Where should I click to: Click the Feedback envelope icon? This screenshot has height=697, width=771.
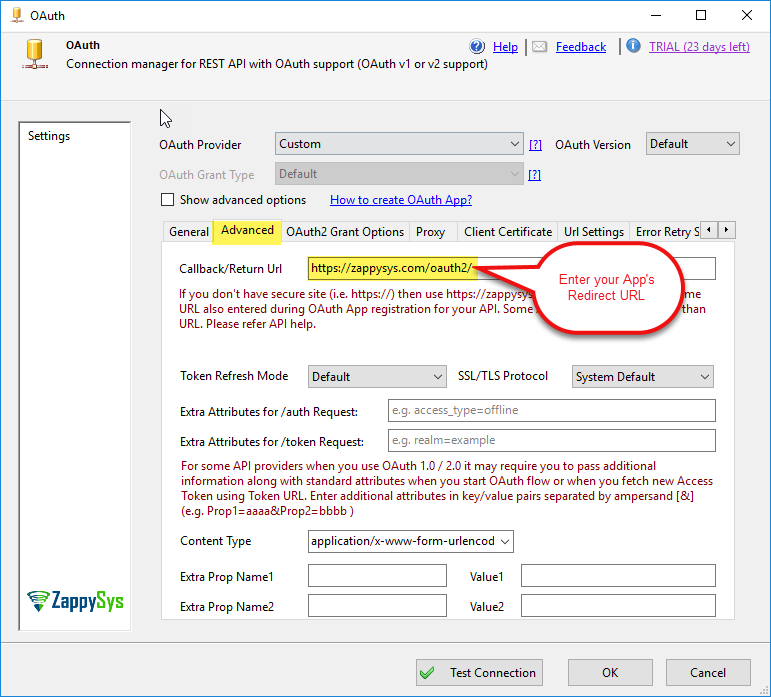point(539,46)
